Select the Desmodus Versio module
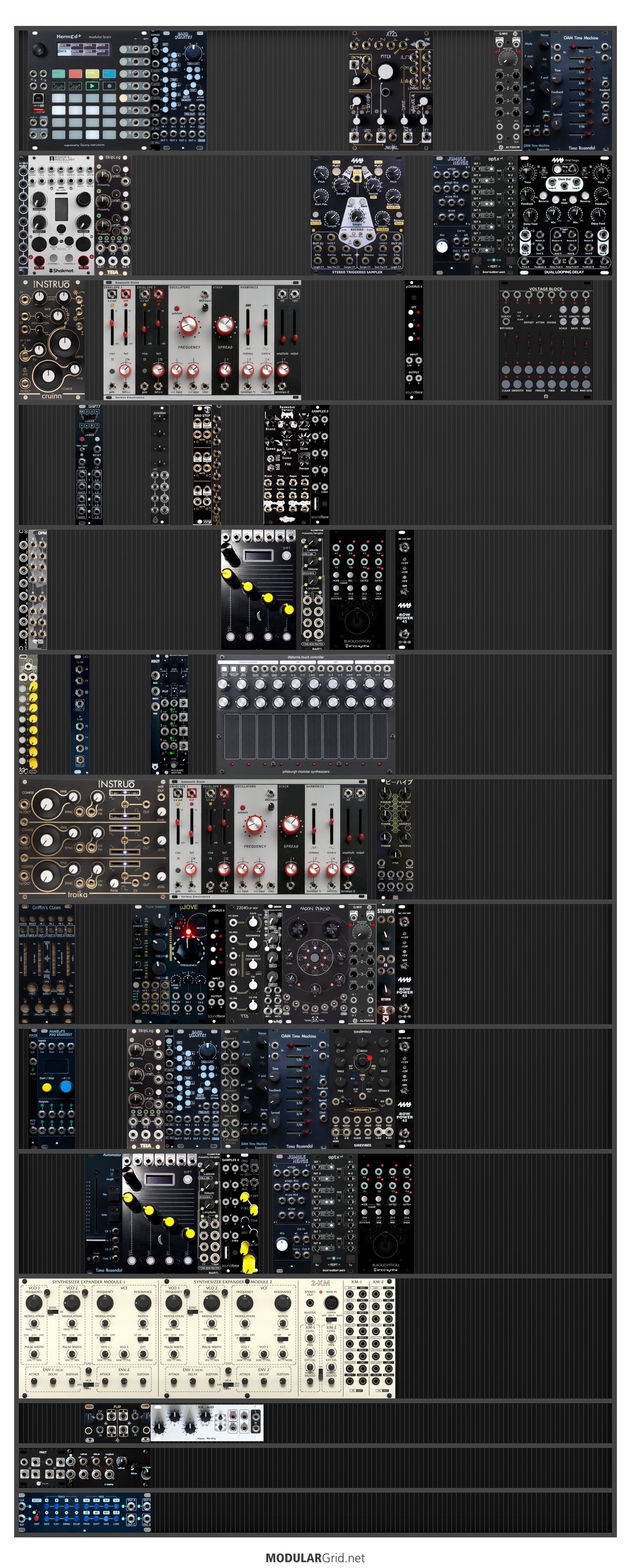Viewport: 631px width, 1568px height. coord(287,464)
